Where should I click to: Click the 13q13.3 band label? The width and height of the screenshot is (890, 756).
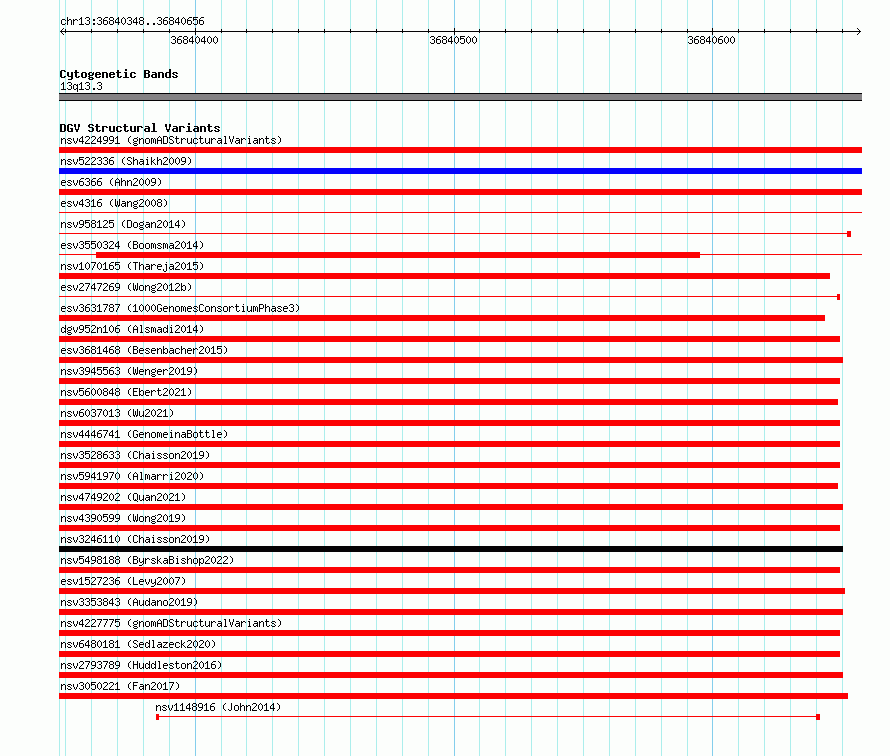tap(81, 87)
